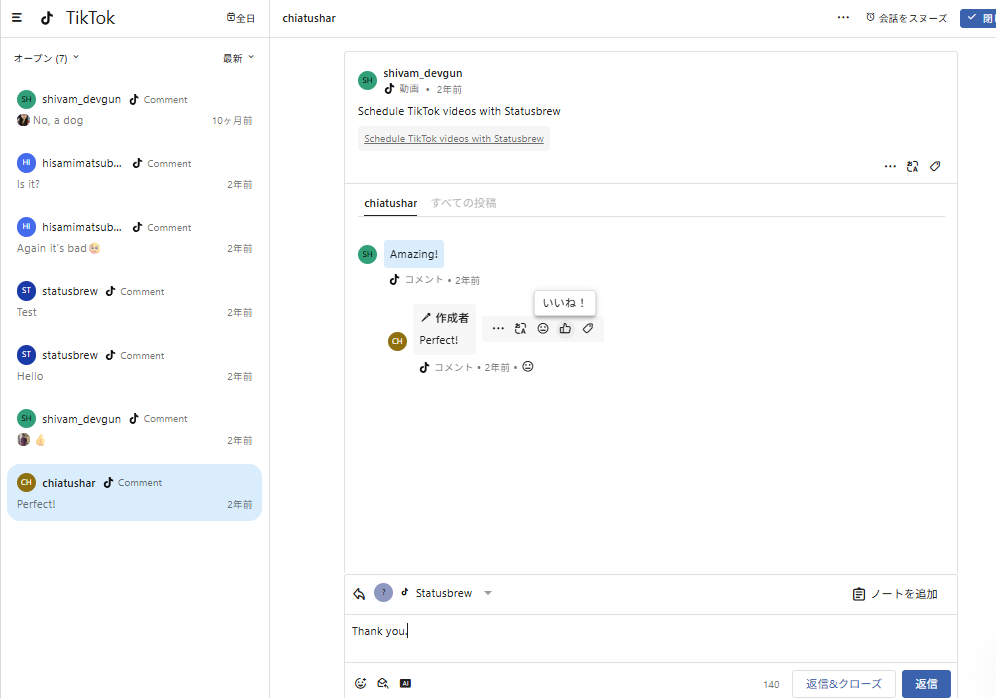Open statusbrew conversation 'Hello'
Image resolution: width=996 pixels, height=698 pixels.
coord(135,365)
